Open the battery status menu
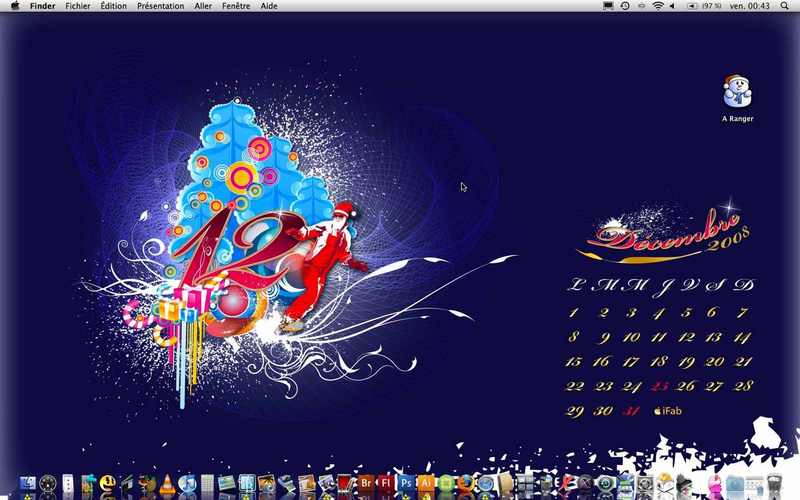This screenshot has height=500, width=800. pyautogui.click(x=704, y=6)
